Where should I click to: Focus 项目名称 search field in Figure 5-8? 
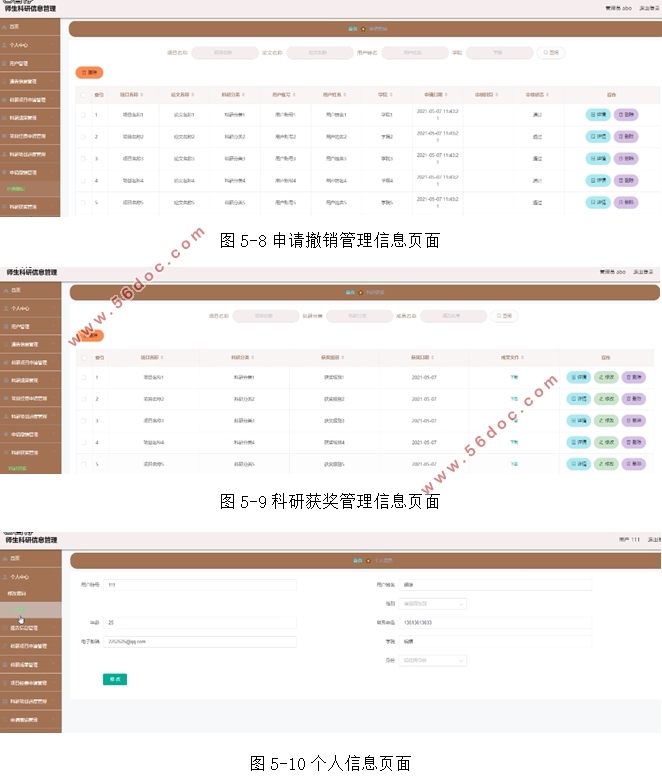(x=225, y=52)
